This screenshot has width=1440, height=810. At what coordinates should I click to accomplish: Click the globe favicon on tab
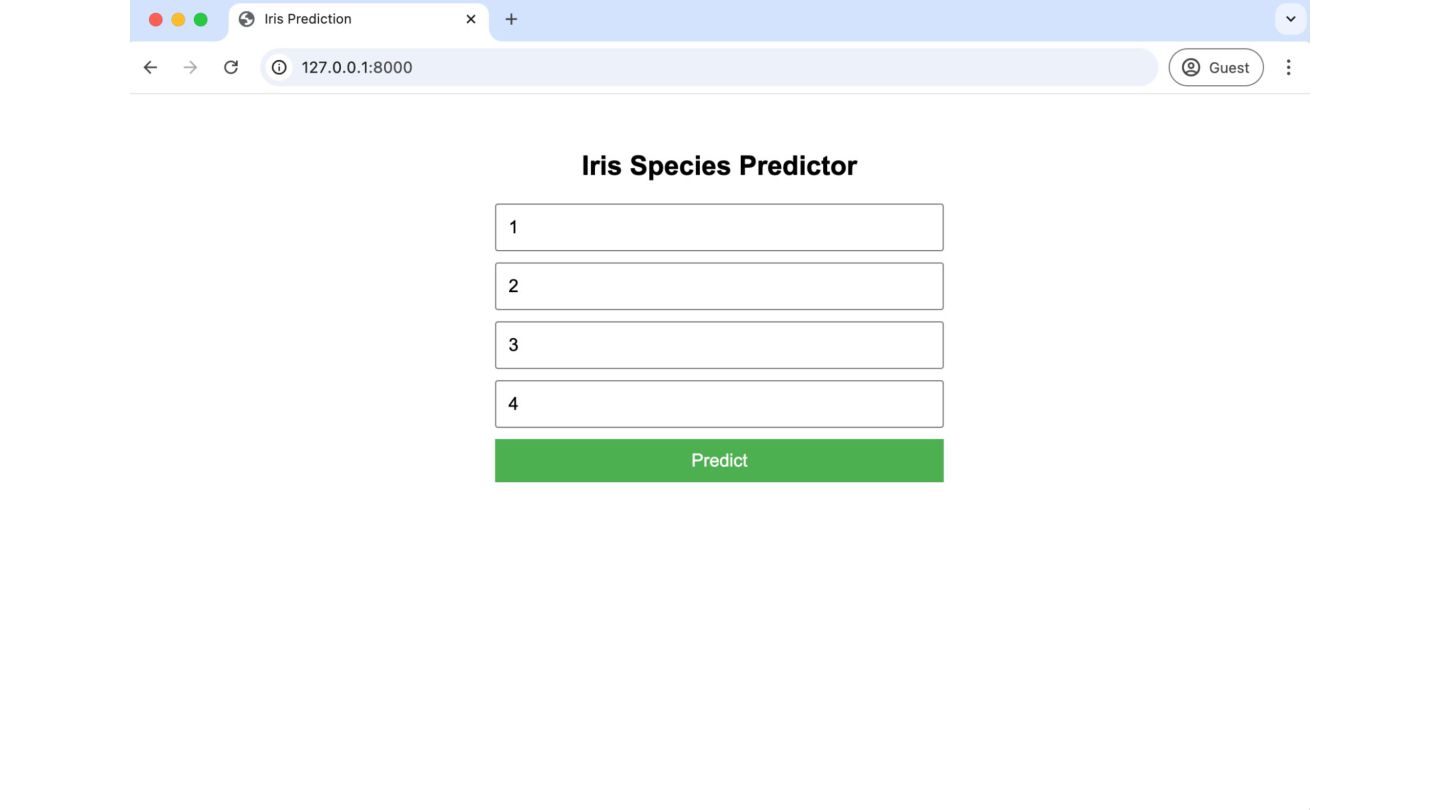point(247,19)
